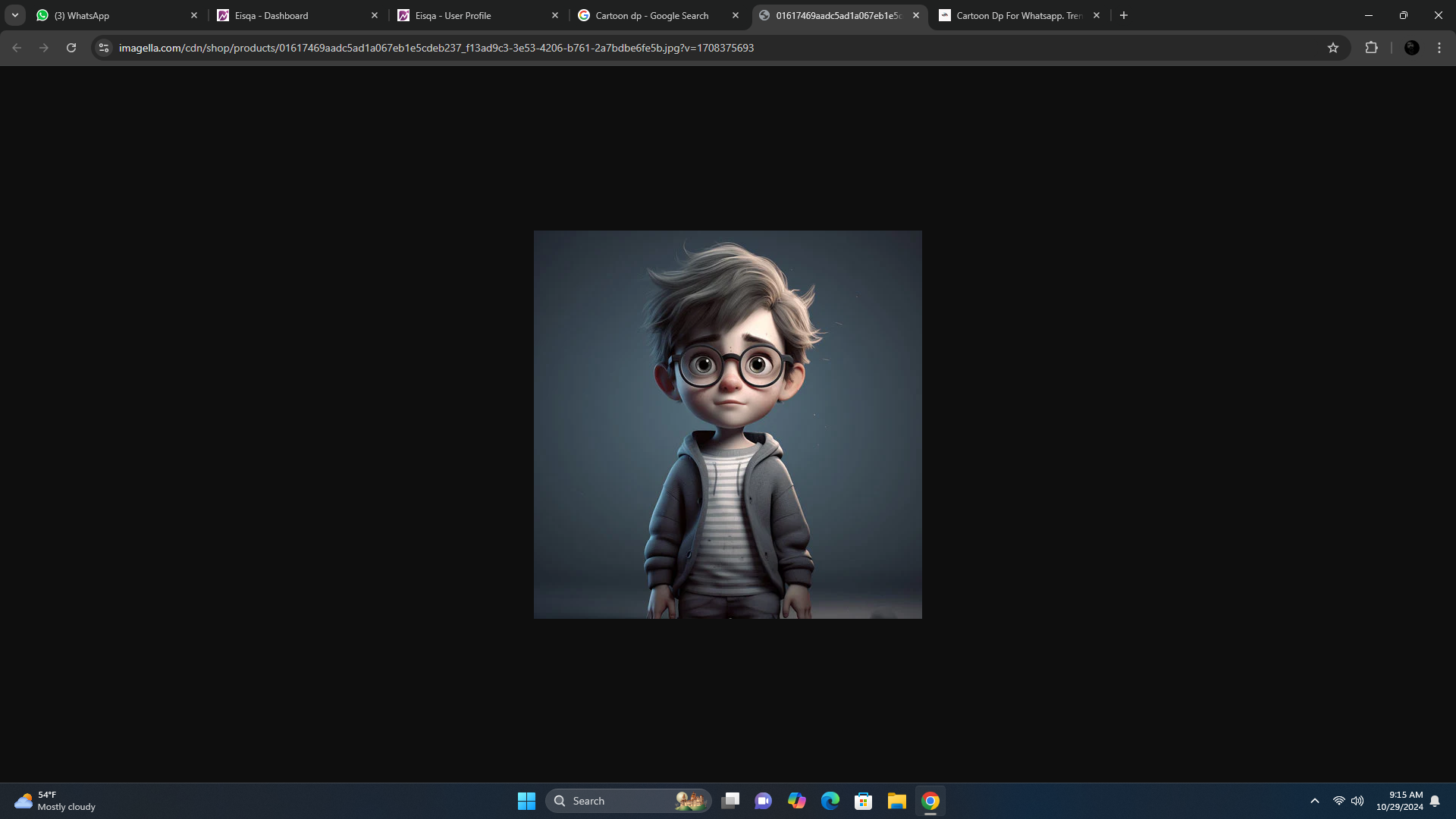Viewport: 1456px width, 819px height.
Task: Open volume control in system tray
Action: pyautogui.click(x=1357, y=801)
